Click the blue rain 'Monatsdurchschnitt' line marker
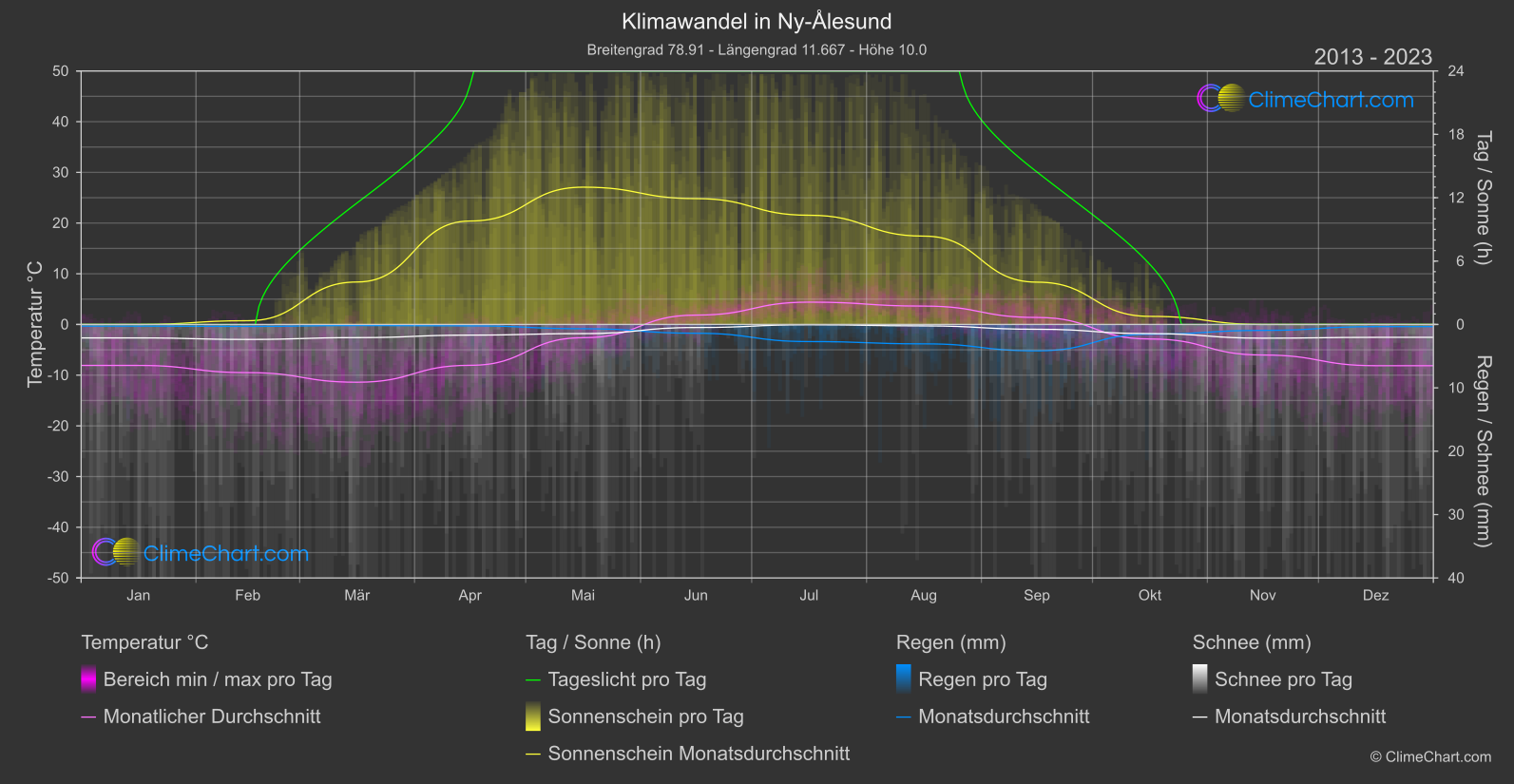This screenshot has height=784, width=1514. pos(904,717)
